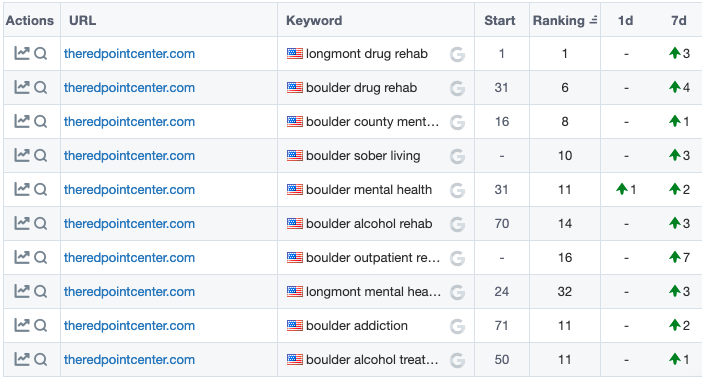Open theredpointcenter.com link in first row
The width and height of the screenshot is (702, 377).
(129, 54)
